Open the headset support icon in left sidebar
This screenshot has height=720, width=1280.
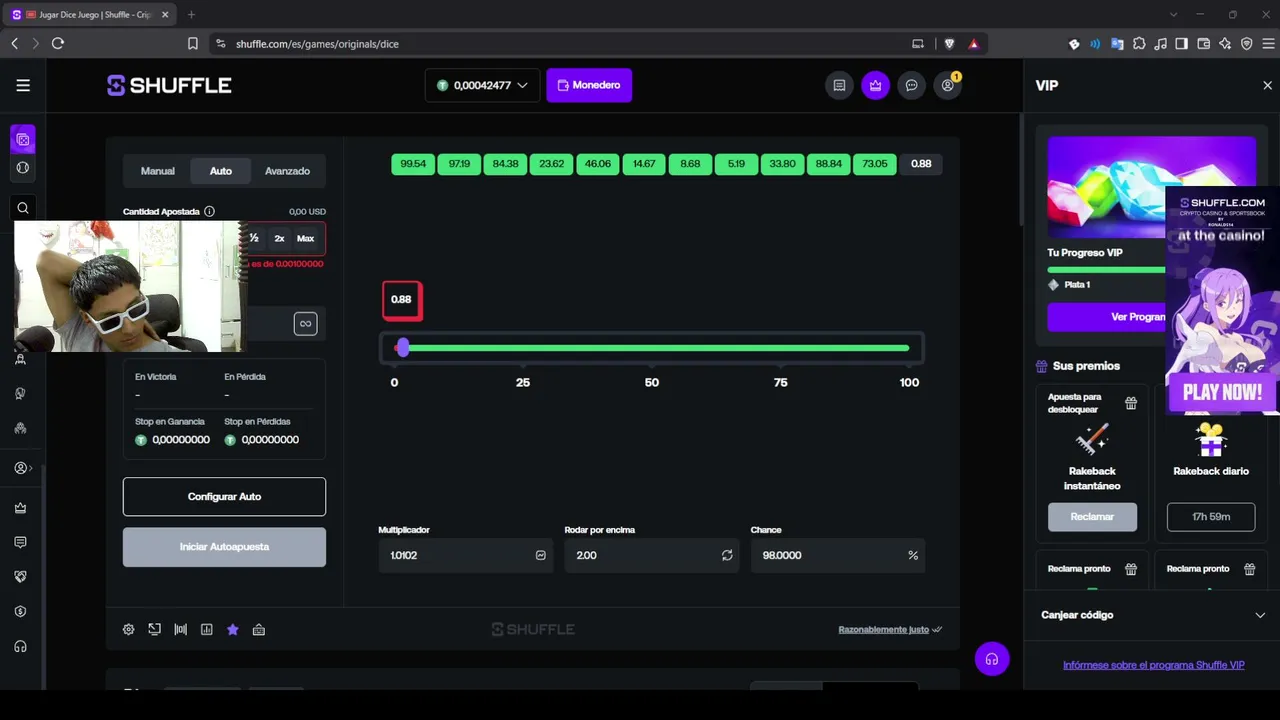click(20, 647)
